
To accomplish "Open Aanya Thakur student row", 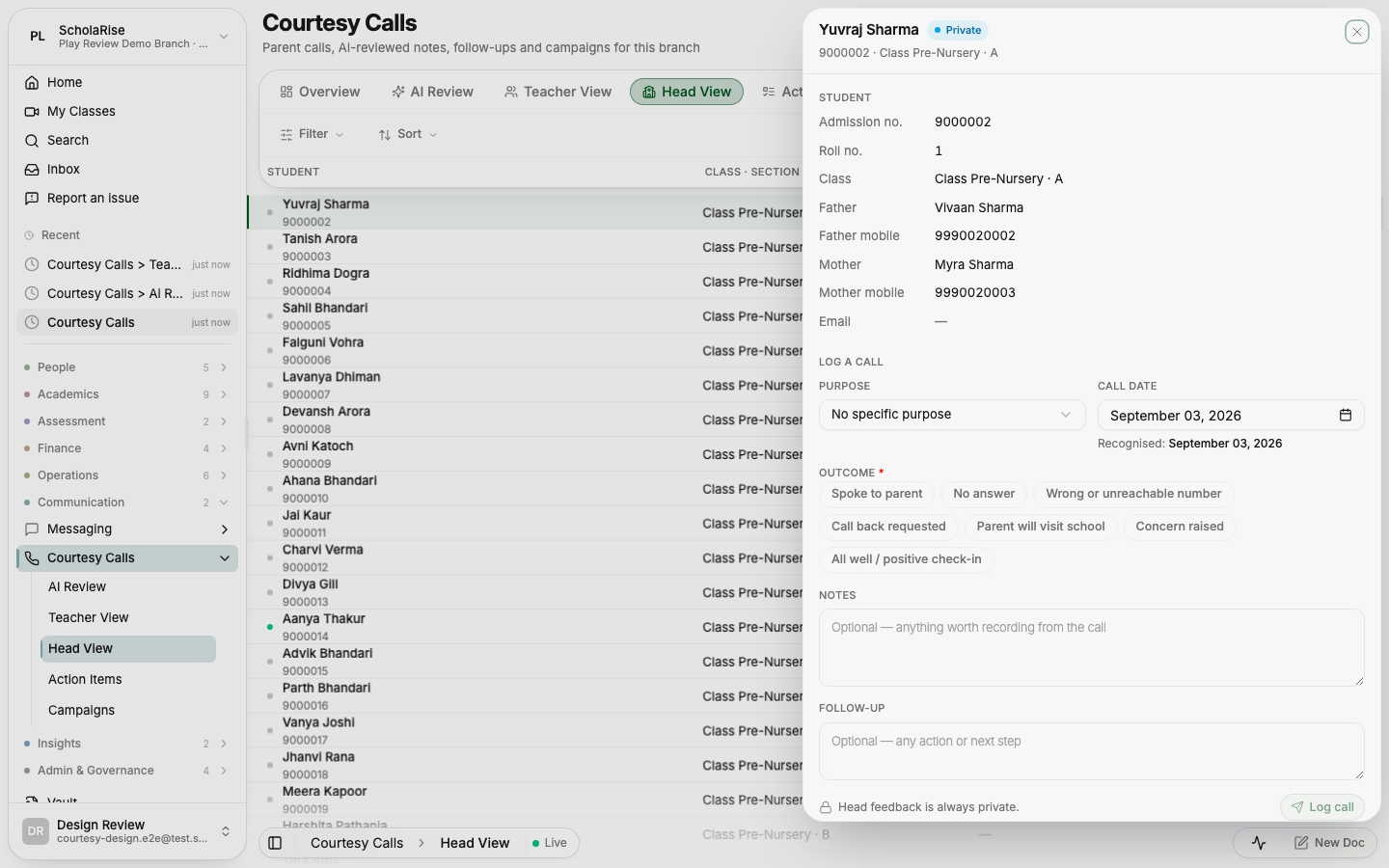I will 526,627.
